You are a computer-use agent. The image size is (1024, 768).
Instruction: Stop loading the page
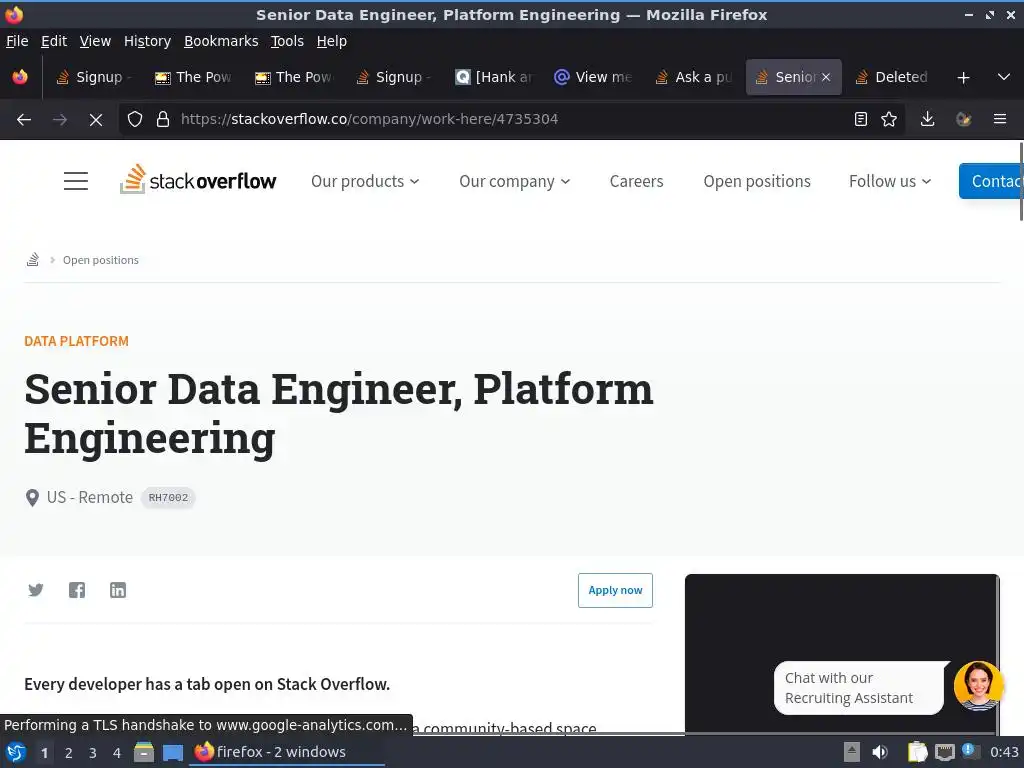[x=95, y=120]
